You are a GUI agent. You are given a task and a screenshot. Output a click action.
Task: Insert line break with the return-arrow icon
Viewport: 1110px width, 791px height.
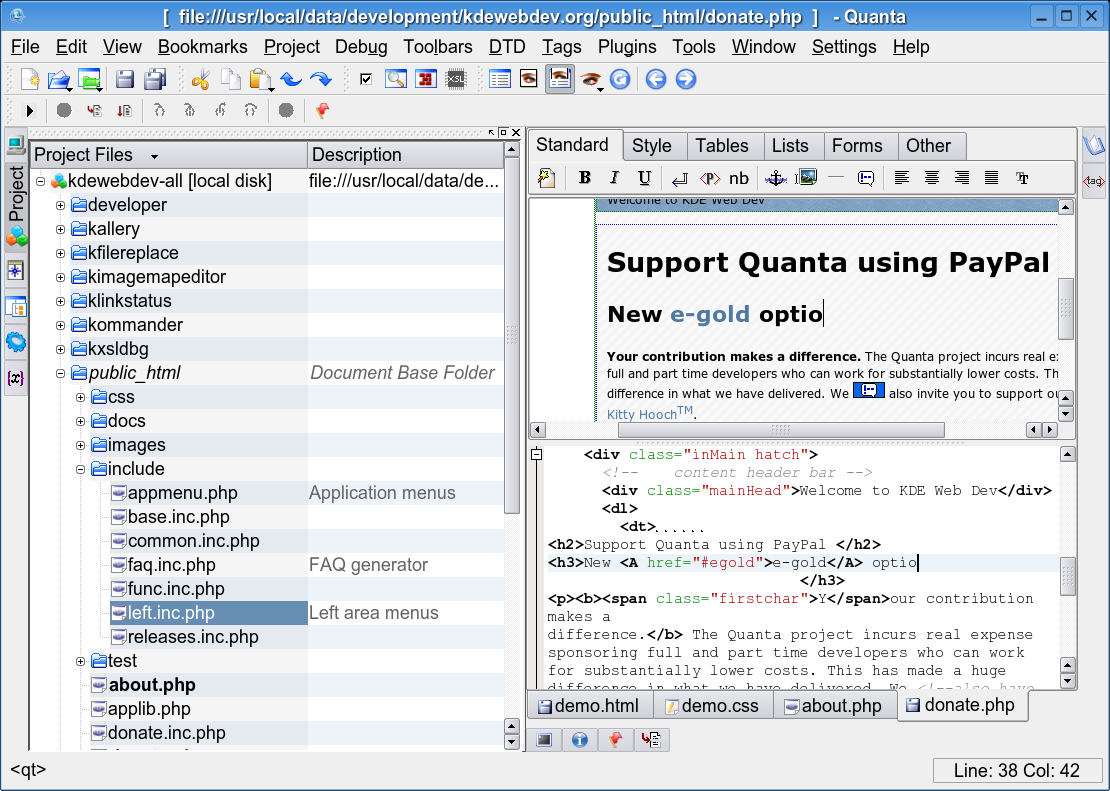(680, 179)
